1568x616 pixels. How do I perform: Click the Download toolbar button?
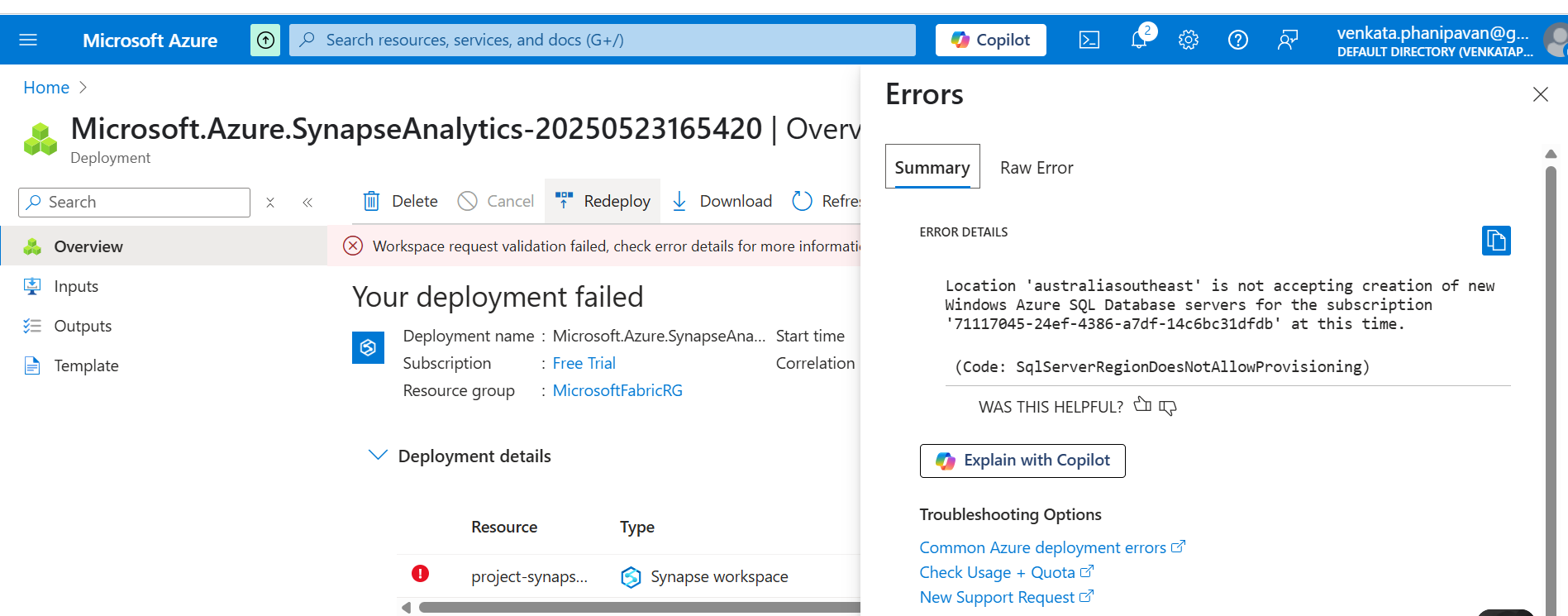click(722, 201)
